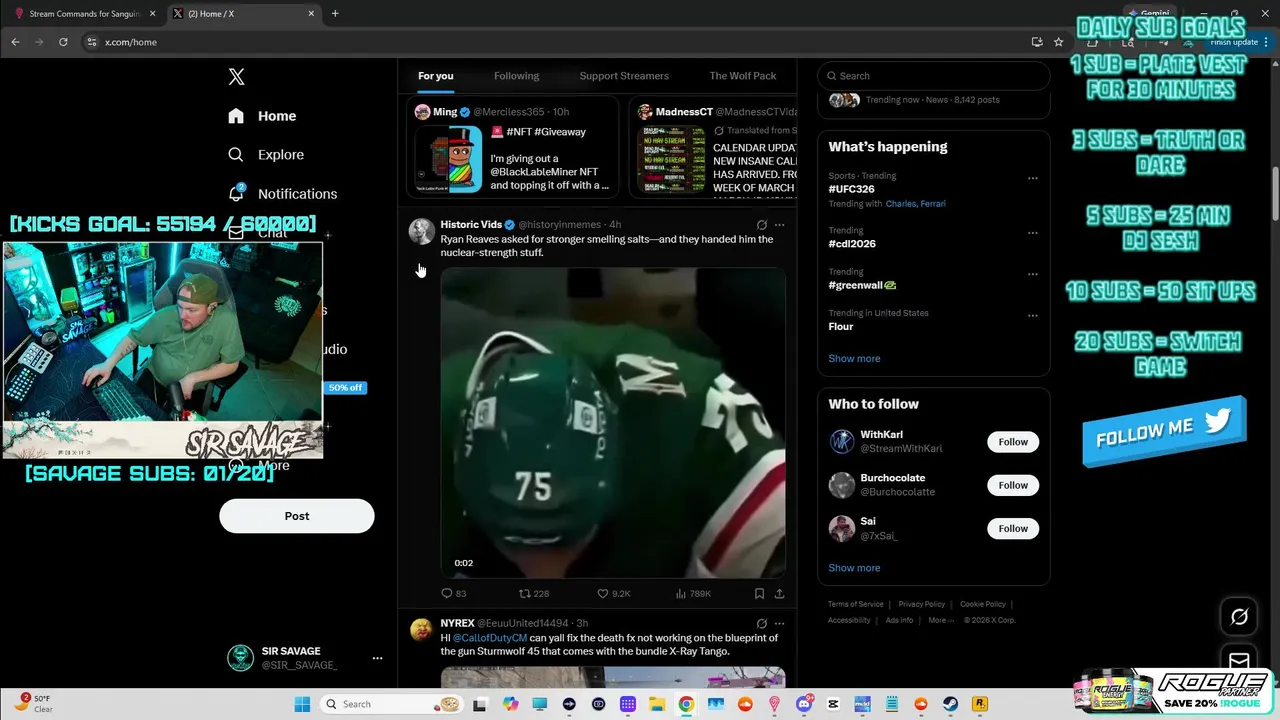This screenshot has height=720, width=1280.
Task: Follow WithKarl
Action: [x=1013, y=442]
